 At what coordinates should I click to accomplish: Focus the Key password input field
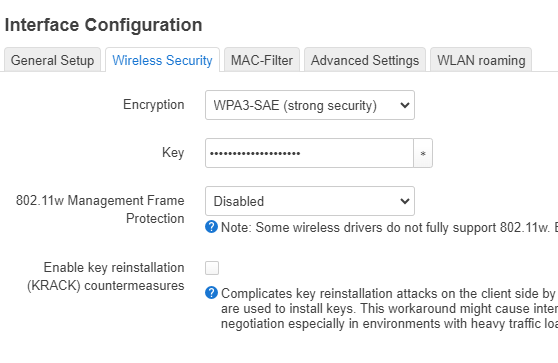coord(309,153)
